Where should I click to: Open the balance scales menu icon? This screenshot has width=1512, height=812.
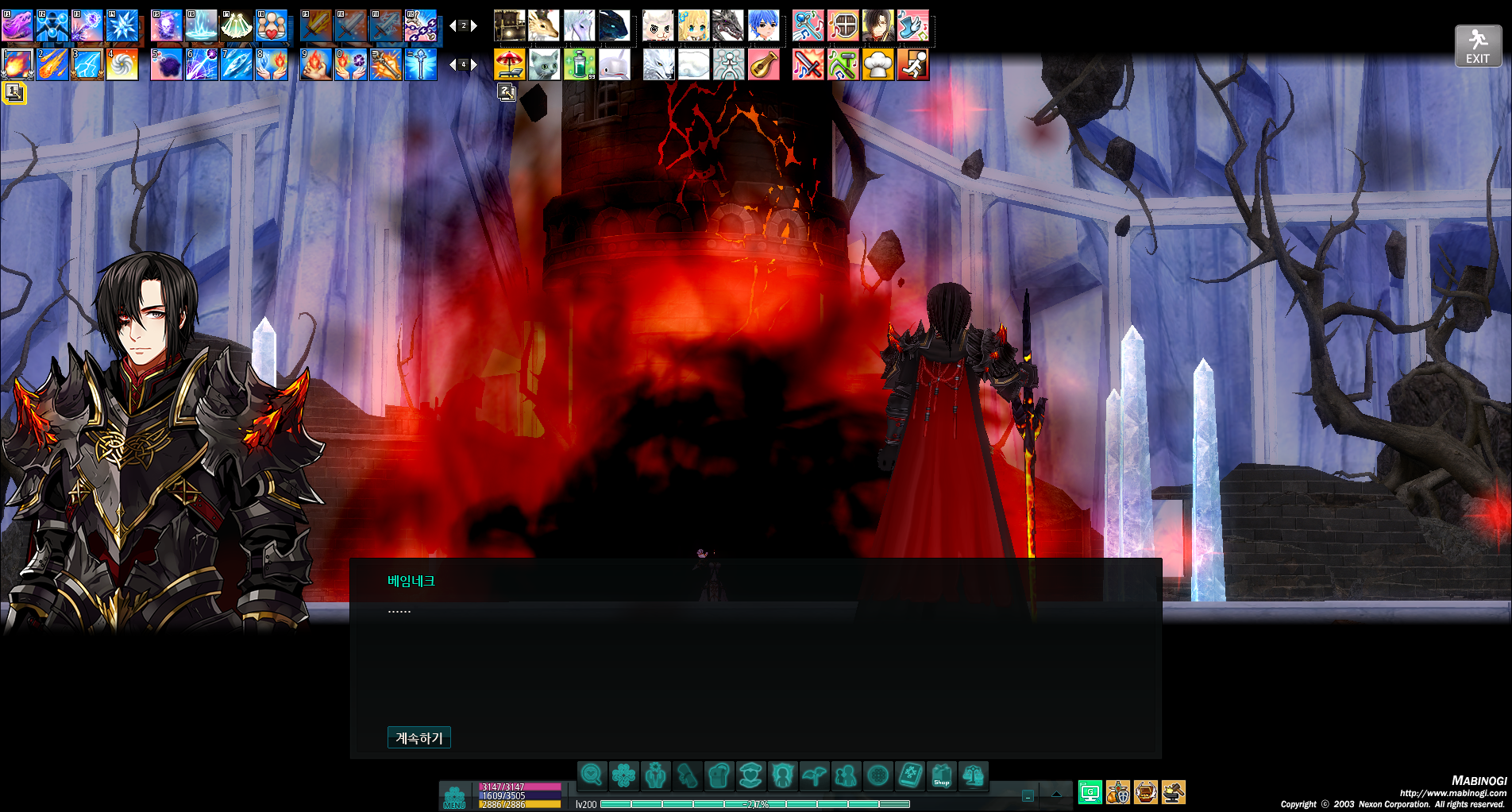click(x=973, y=775)
